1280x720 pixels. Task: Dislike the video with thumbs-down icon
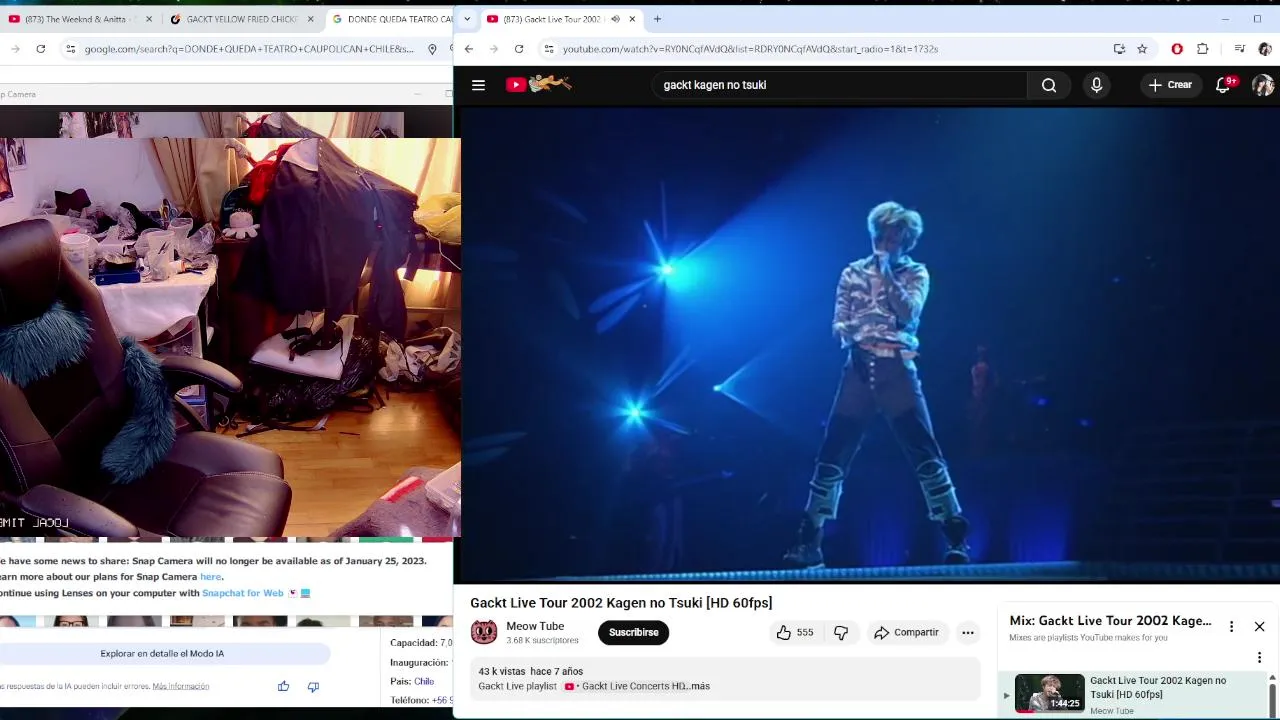tap(841, 632)
